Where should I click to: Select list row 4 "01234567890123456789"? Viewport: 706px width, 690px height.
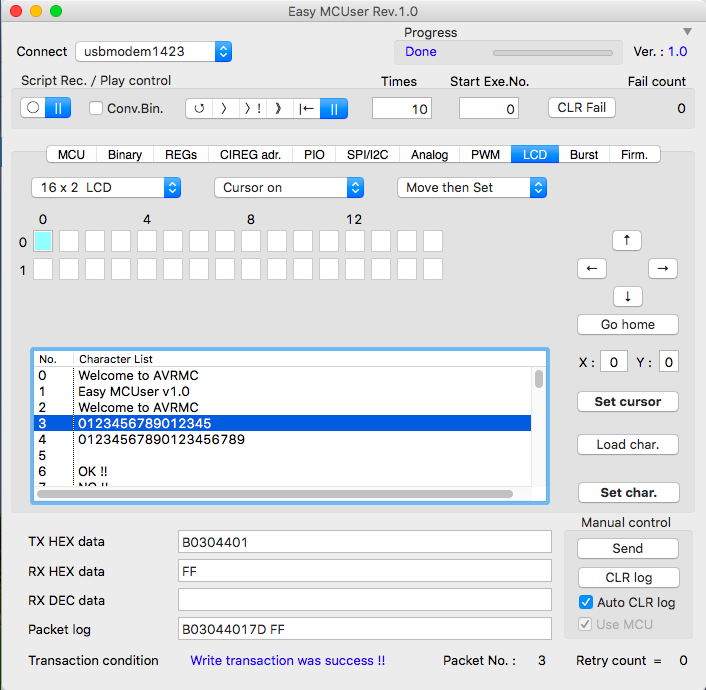point(283,439)
